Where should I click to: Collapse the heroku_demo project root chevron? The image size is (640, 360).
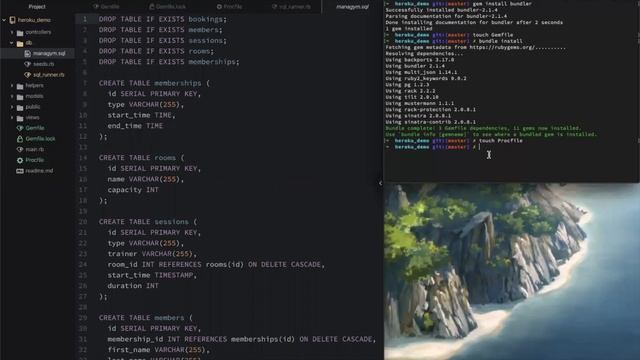[4, 20]
